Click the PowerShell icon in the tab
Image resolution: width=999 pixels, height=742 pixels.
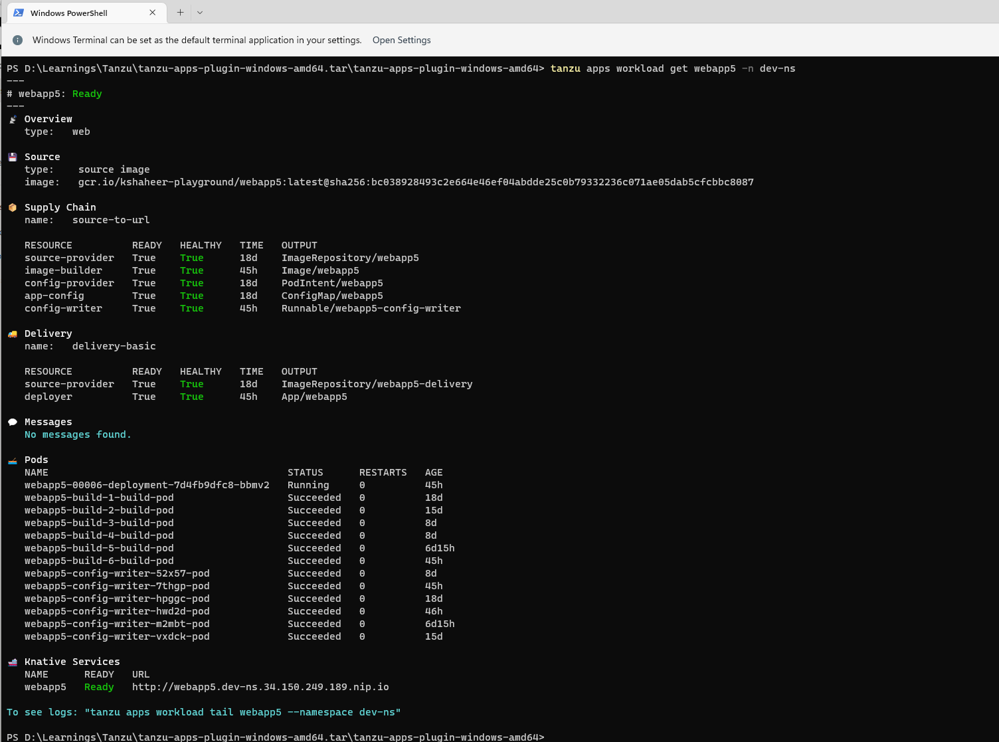click(x=18, y=13)
